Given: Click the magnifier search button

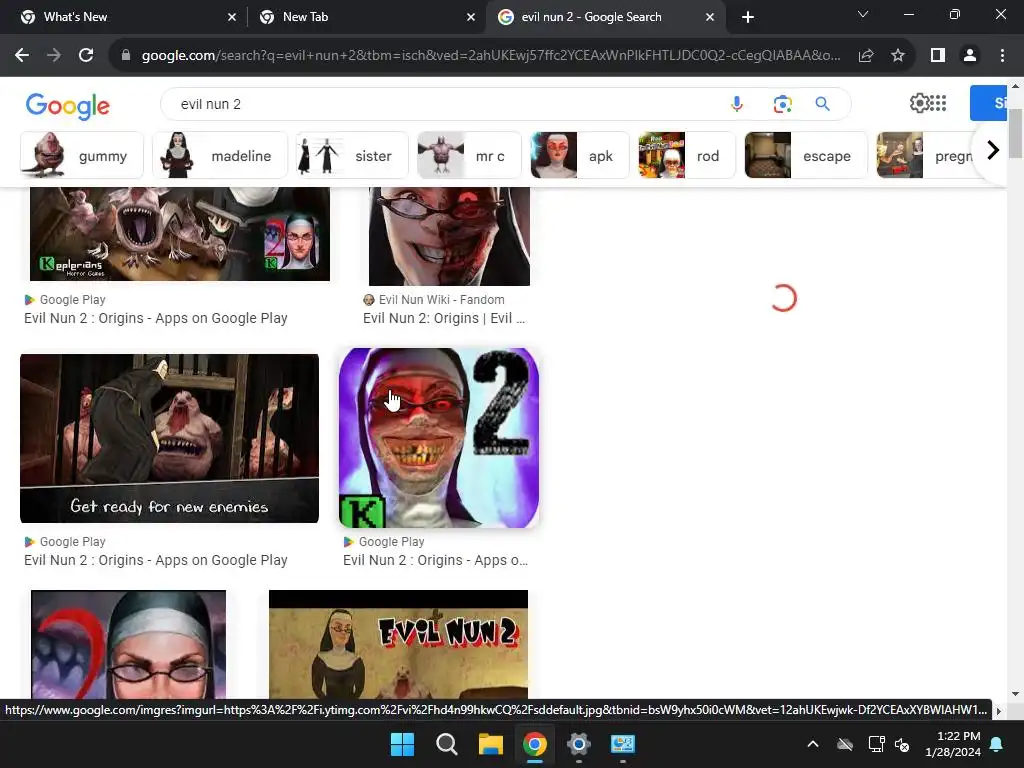Looking at the screenshot, I should pyautogui.click(x=822, y=104).
